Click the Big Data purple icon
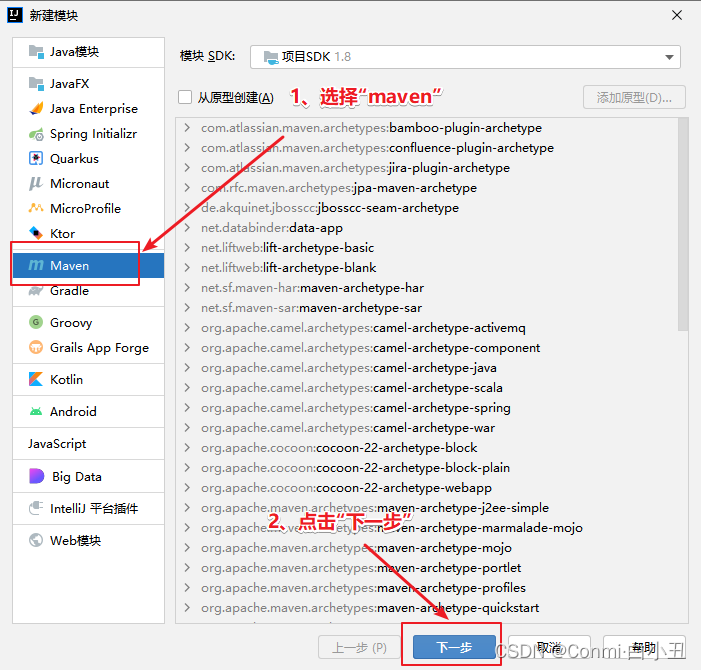Viewport: 701px width, 670px height. pos(36,476)
